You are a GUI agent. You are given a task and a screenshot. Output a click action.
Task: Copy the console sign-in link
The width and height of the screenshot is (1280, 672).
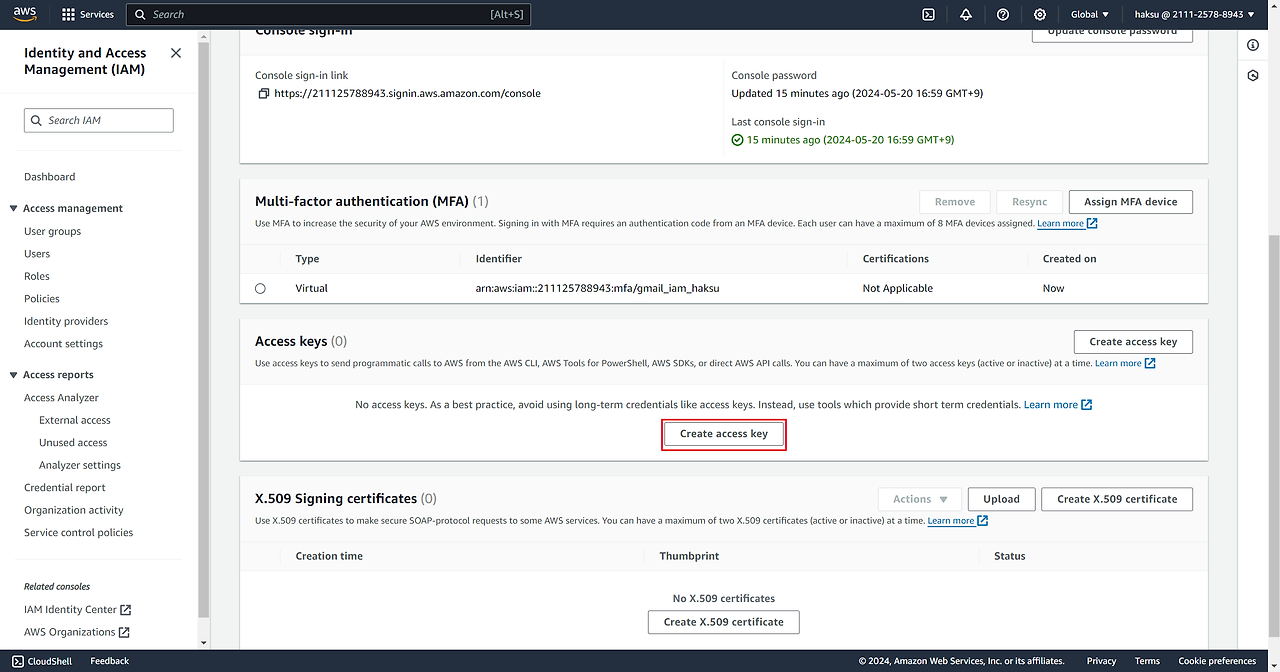pos(264,94)
